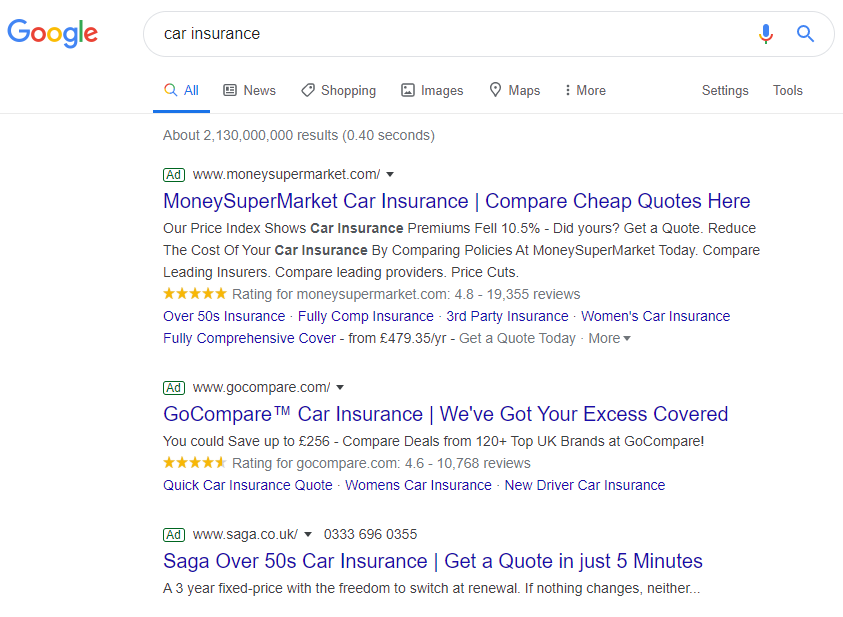The width and height of the screenshot is (843, 617).
Task: Start voice search with the microphone icon
Action: click(766, 34)
